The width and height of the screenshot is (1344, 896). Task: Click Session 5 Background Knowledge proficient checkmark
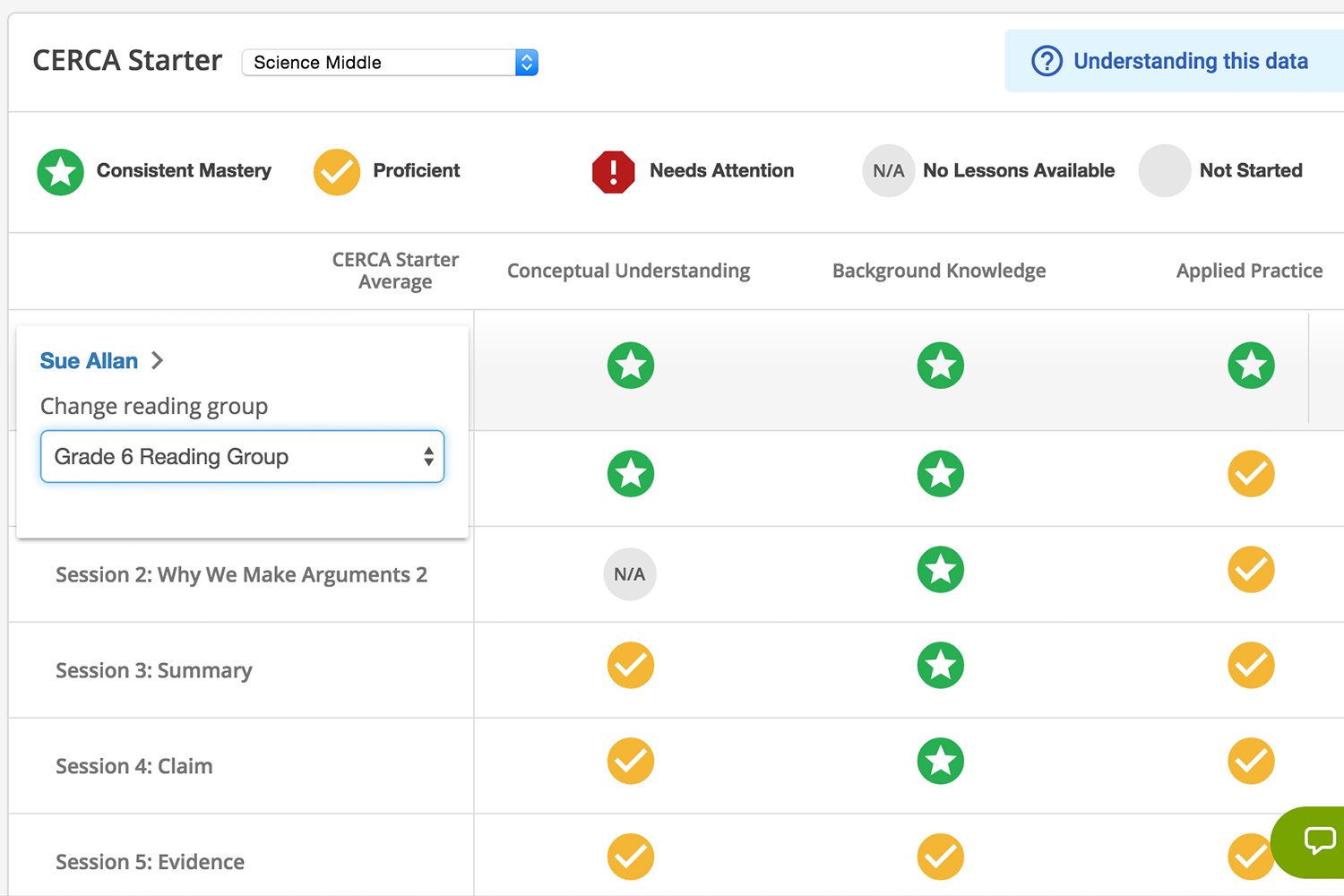pos(941,857)
